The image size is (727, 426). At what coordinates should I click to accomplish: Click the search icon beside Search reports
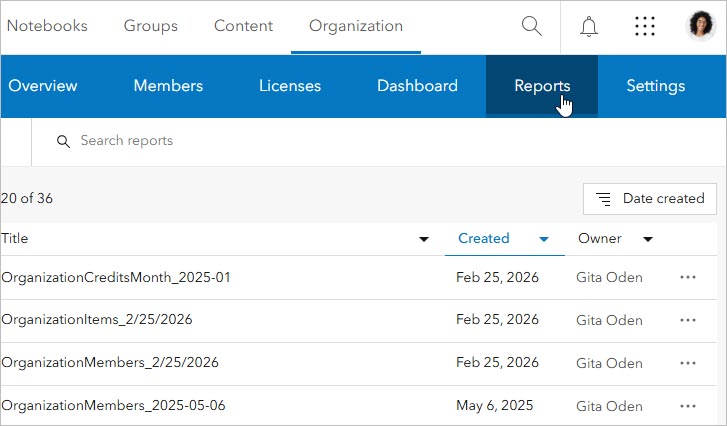click(64, 141)
